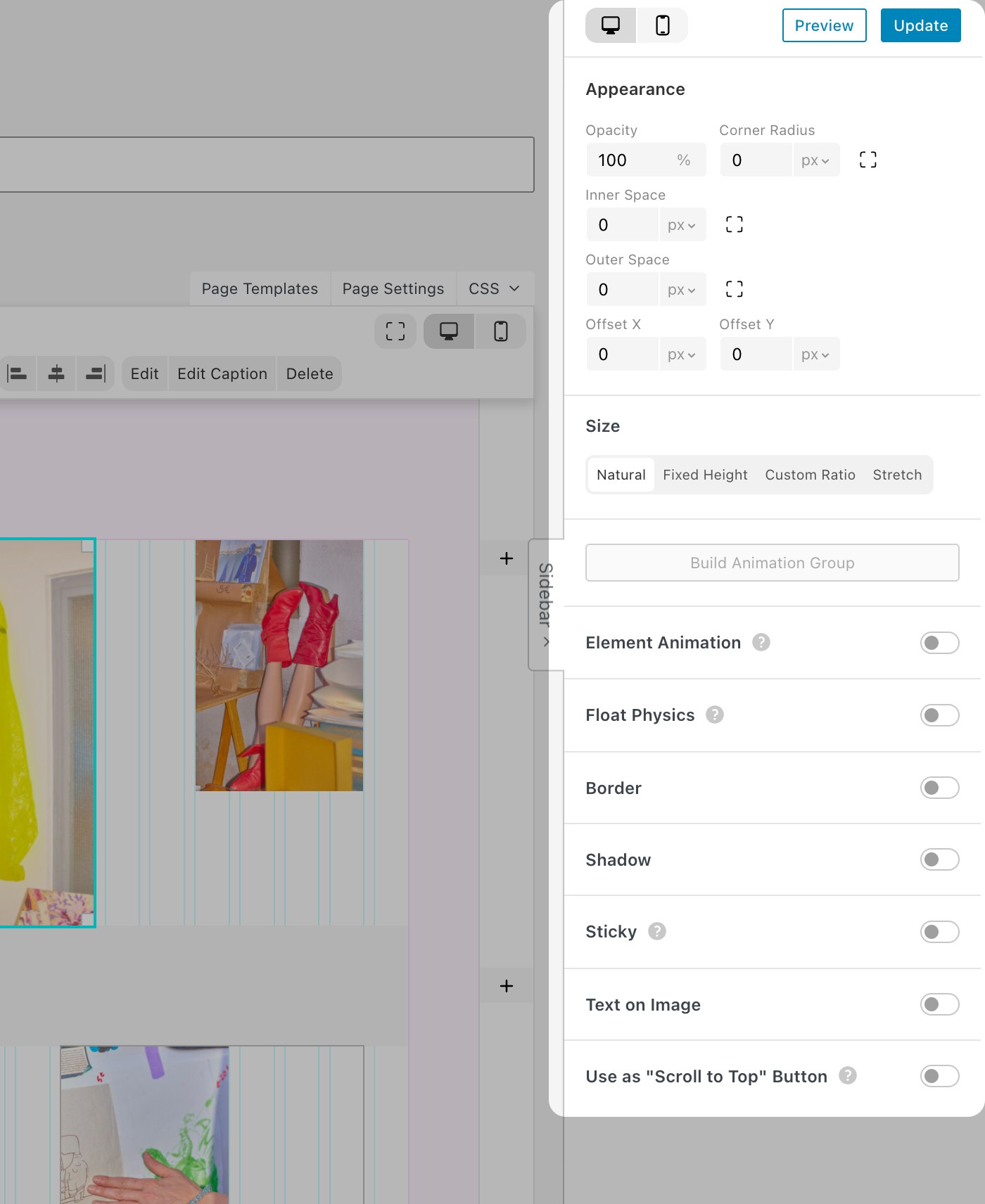The image size is (985, 1204).
Task: Switch panel to mobile view icon
Action: [662, 25]
